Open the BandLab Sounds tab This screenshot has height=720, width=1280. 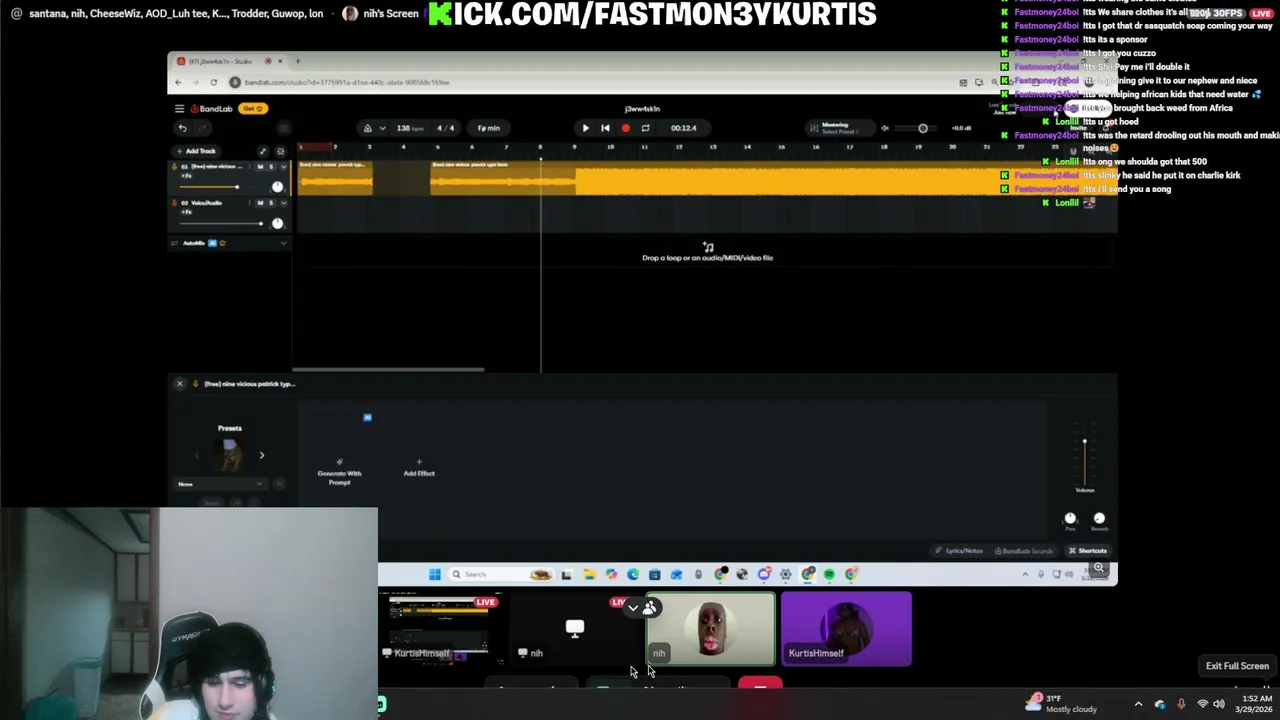[1024, 551]
